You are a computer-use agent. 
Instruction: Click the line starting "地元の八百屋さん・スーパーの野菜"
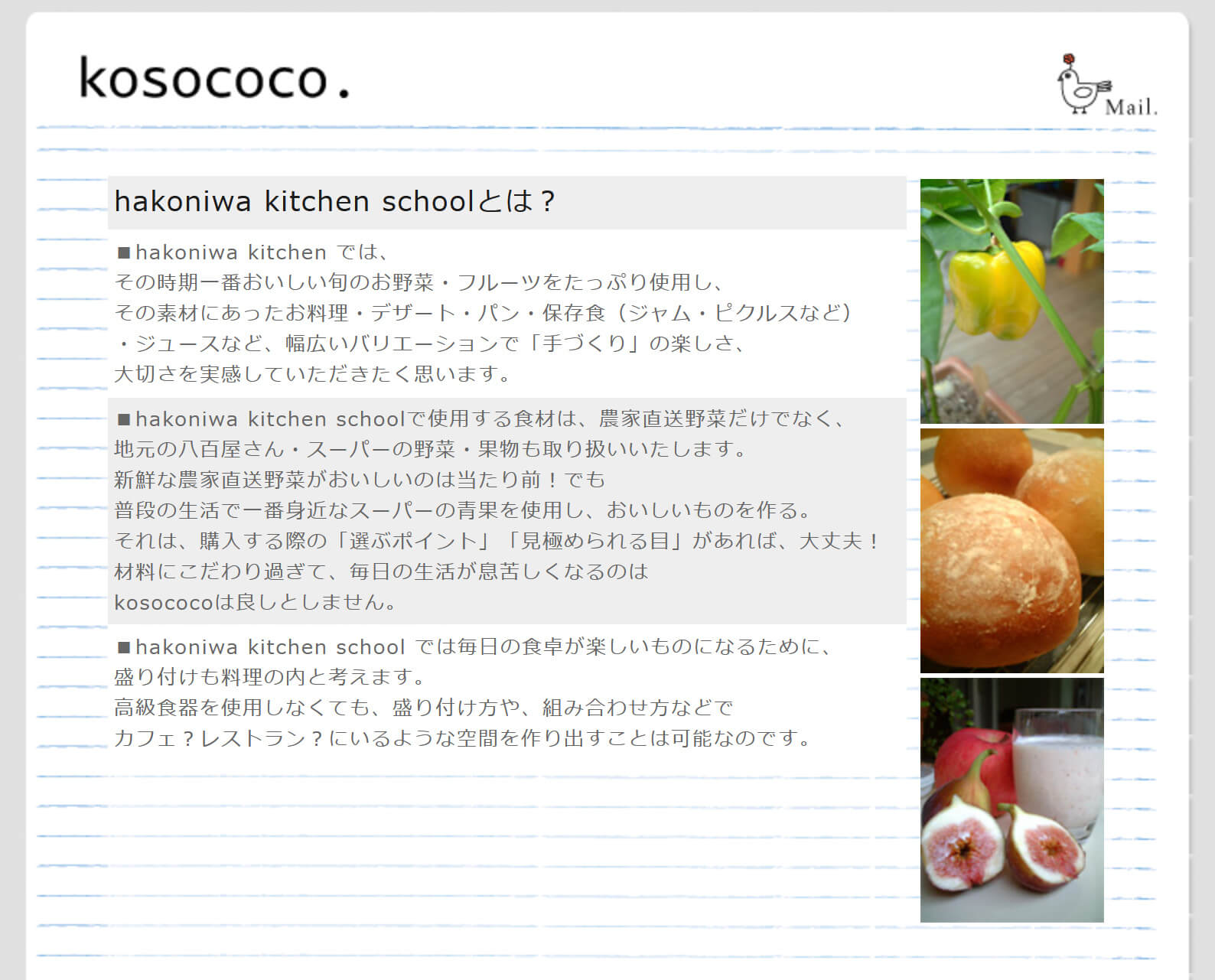tap(430, 449)
